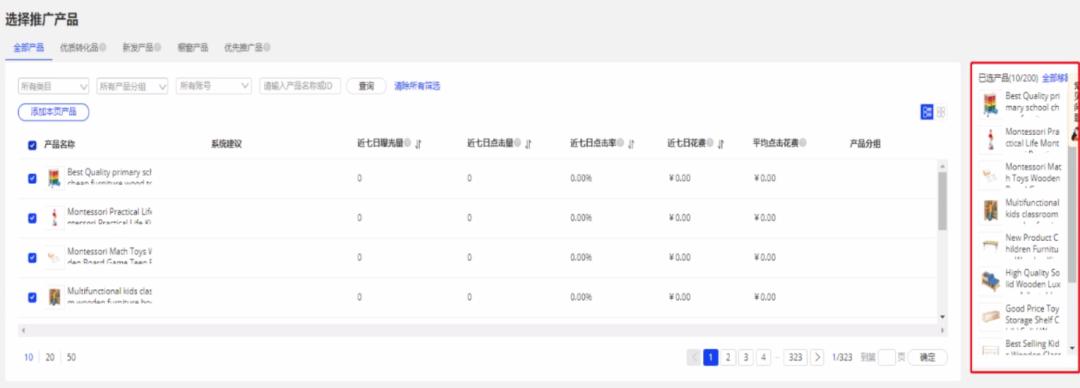Focus the jump-to-page input box
Screen dimensions: 1080x388
(887, 357)
